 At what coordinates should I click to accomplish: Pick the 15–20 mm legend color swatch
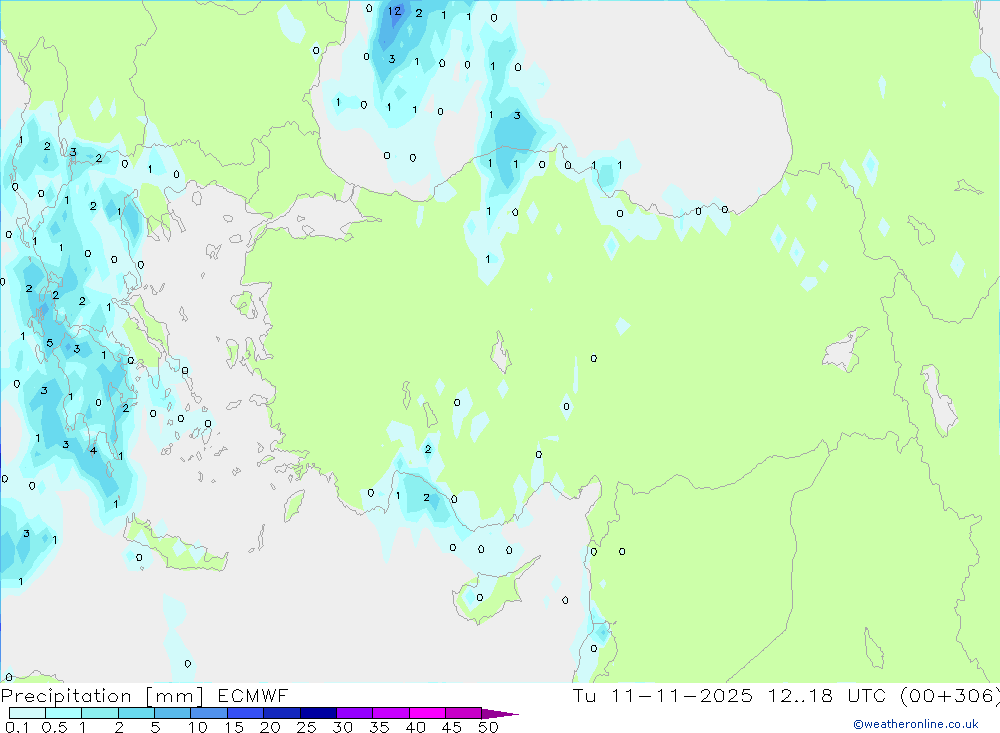[x=245, y=713]
